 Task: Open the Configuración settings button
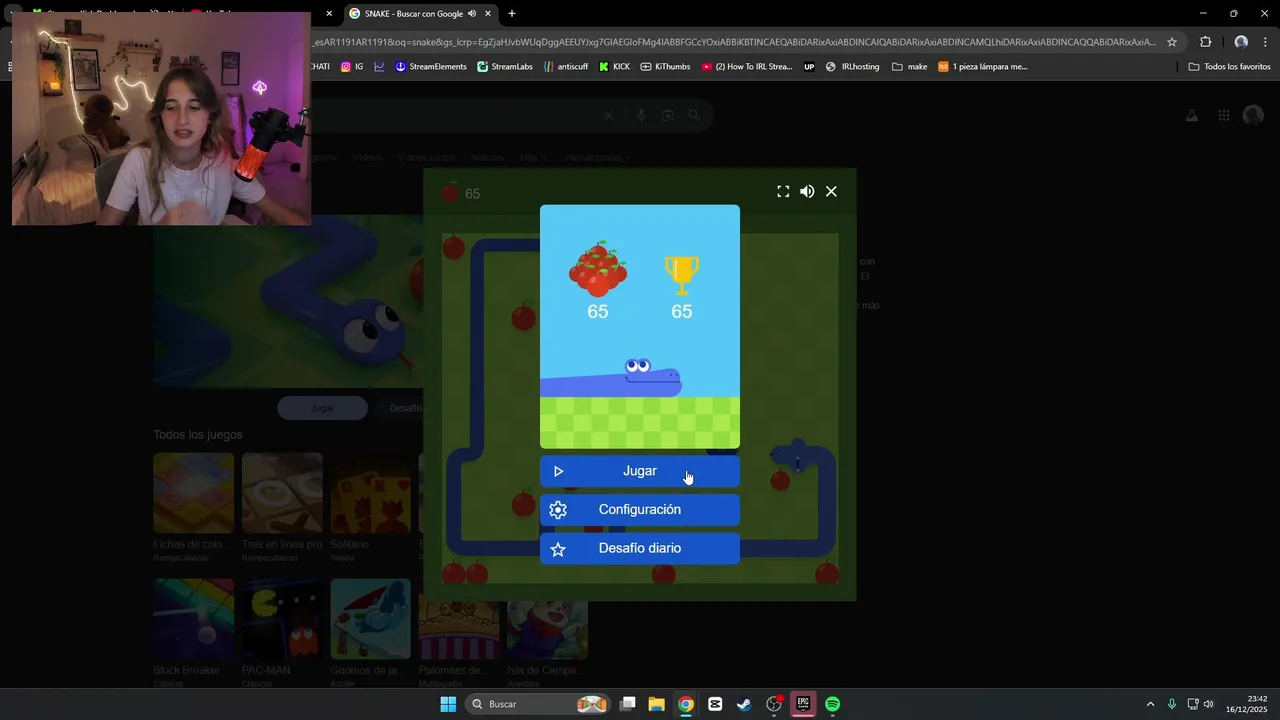(640, 510)
